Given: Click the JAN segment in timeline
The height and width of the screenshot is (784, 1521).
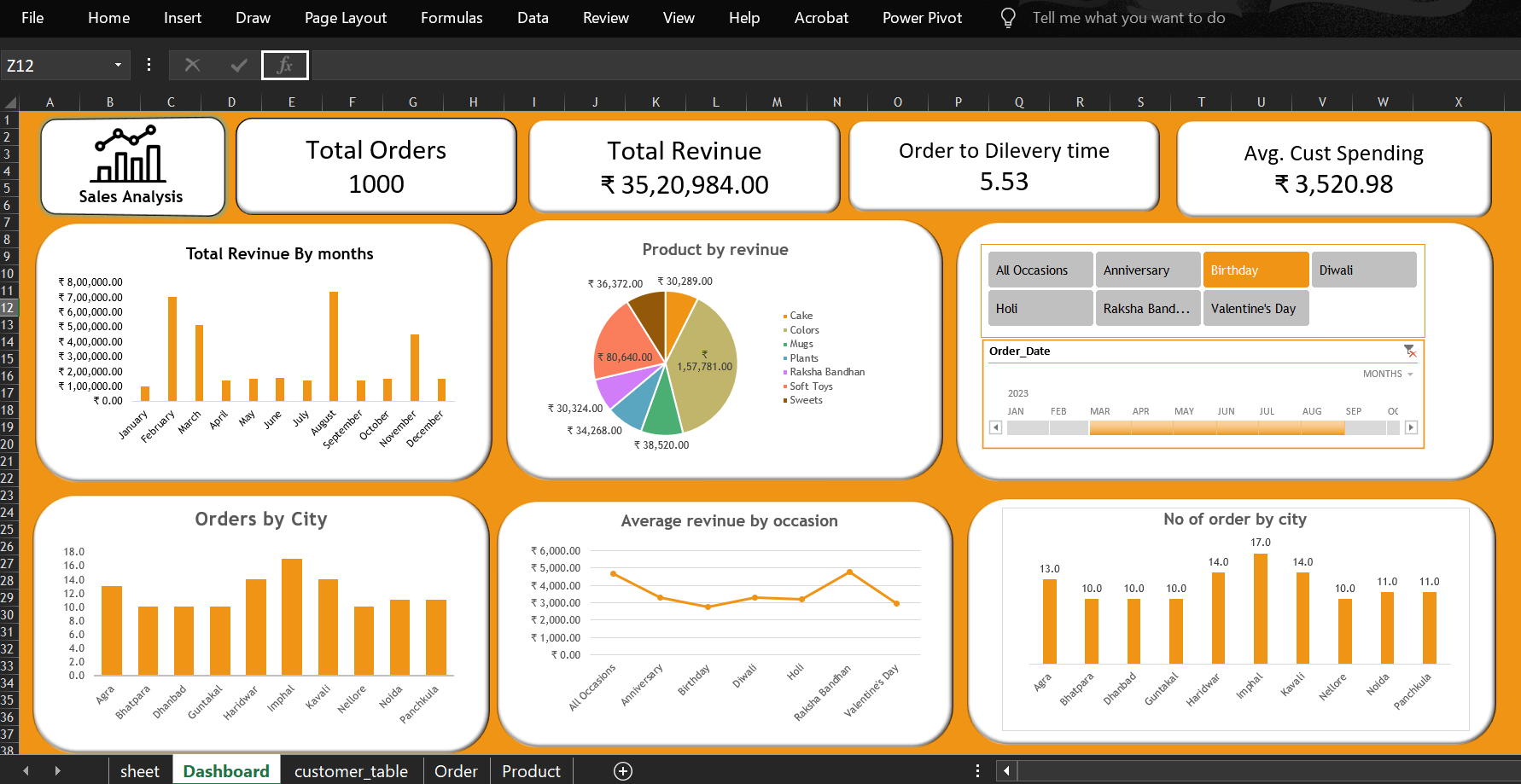Looking at the screenshot, I should (1027, 427).
